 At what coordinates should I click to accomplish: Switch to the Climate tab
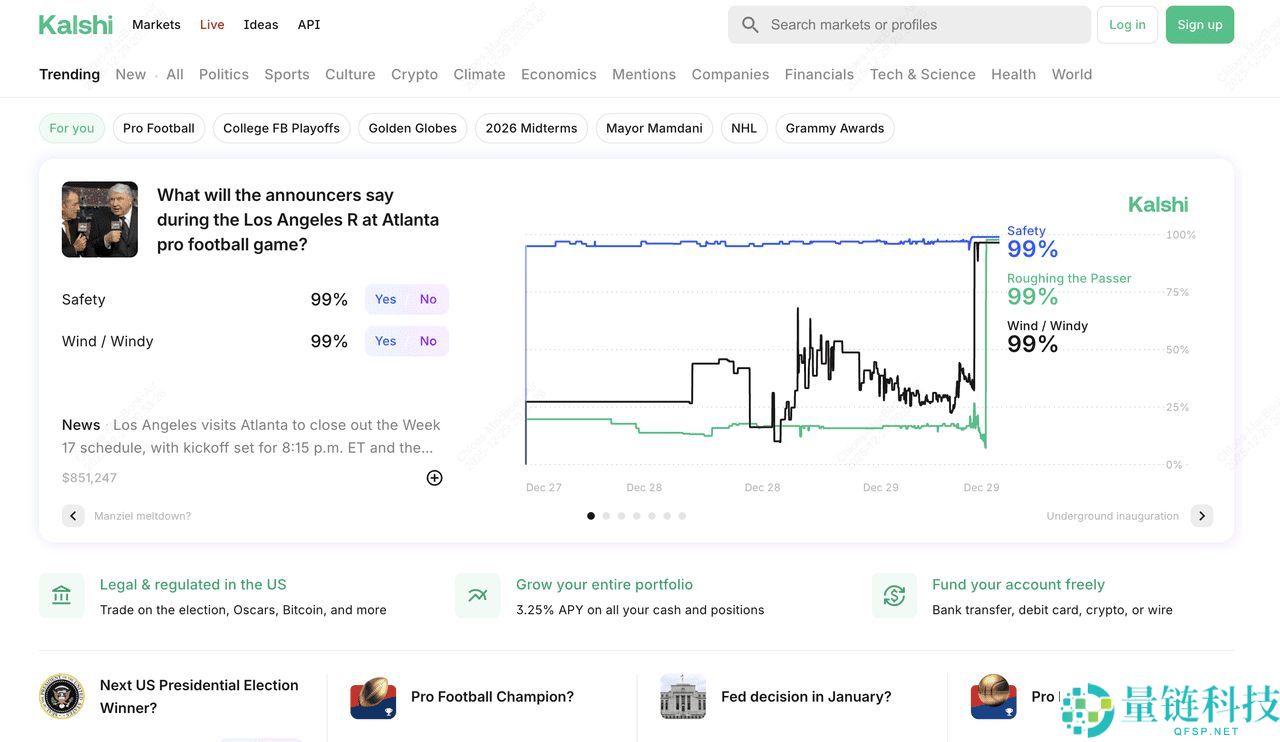pyautogui.click(x=480, y=74)
